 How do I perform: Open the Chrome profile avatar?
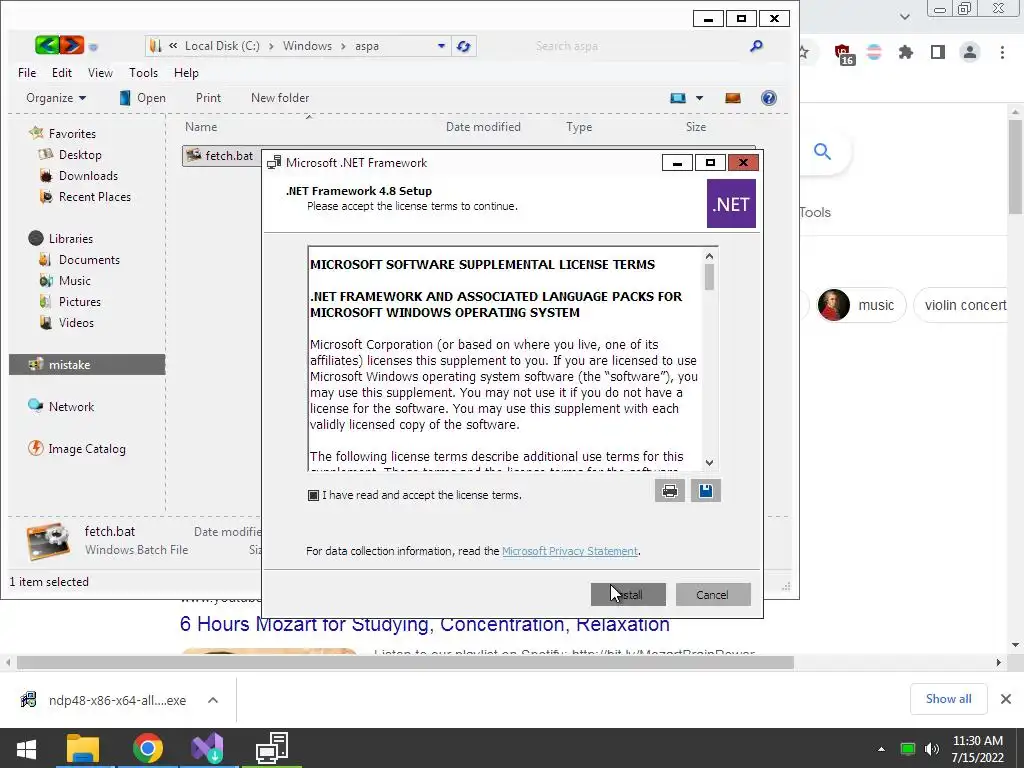pyautogui.click(x=970, y=52)
